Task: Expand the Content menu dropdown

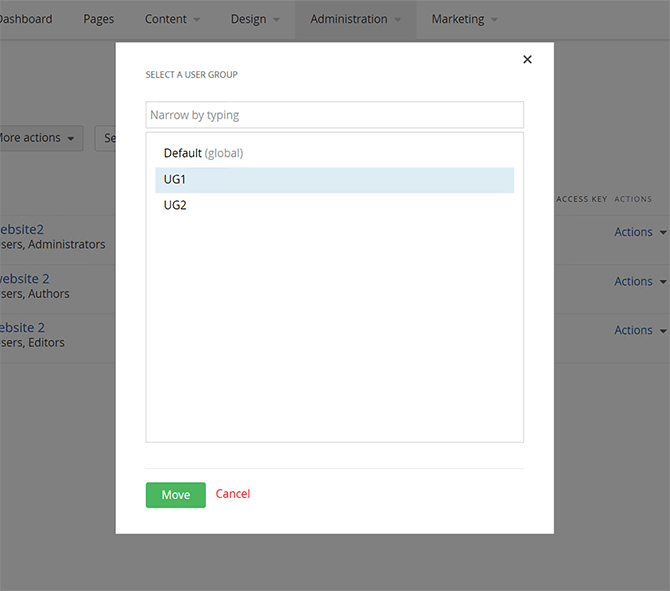Action: [x=172, y=19]
